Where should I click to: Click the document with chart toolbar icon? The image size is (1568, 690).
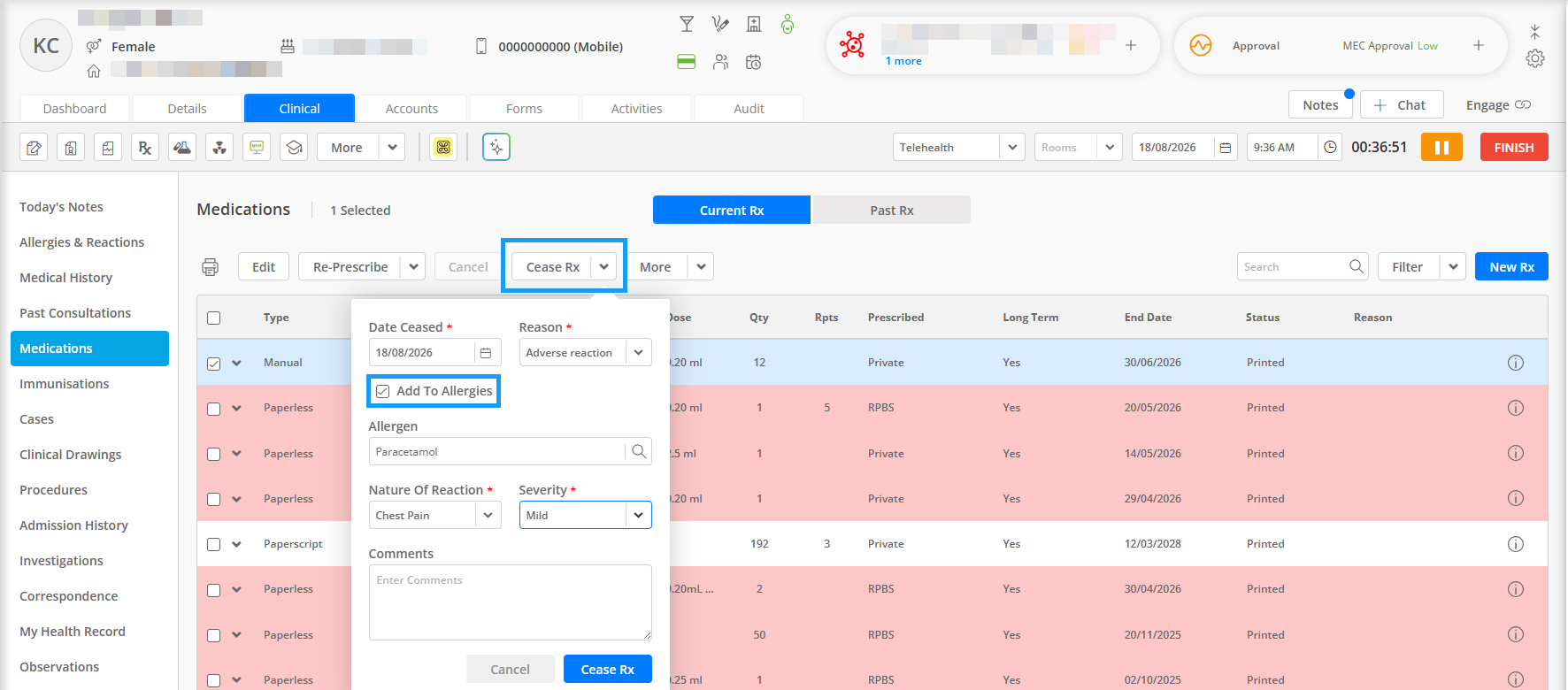pyautogui.click(x=108, y=148)
